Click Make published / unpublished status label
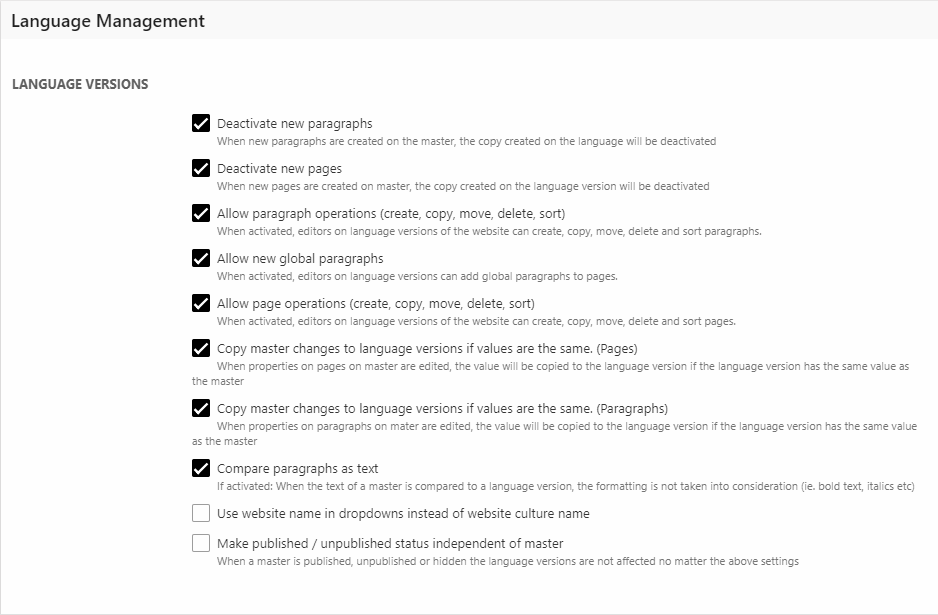The width and height of the screenshot is (938, 615). [390, 543]
